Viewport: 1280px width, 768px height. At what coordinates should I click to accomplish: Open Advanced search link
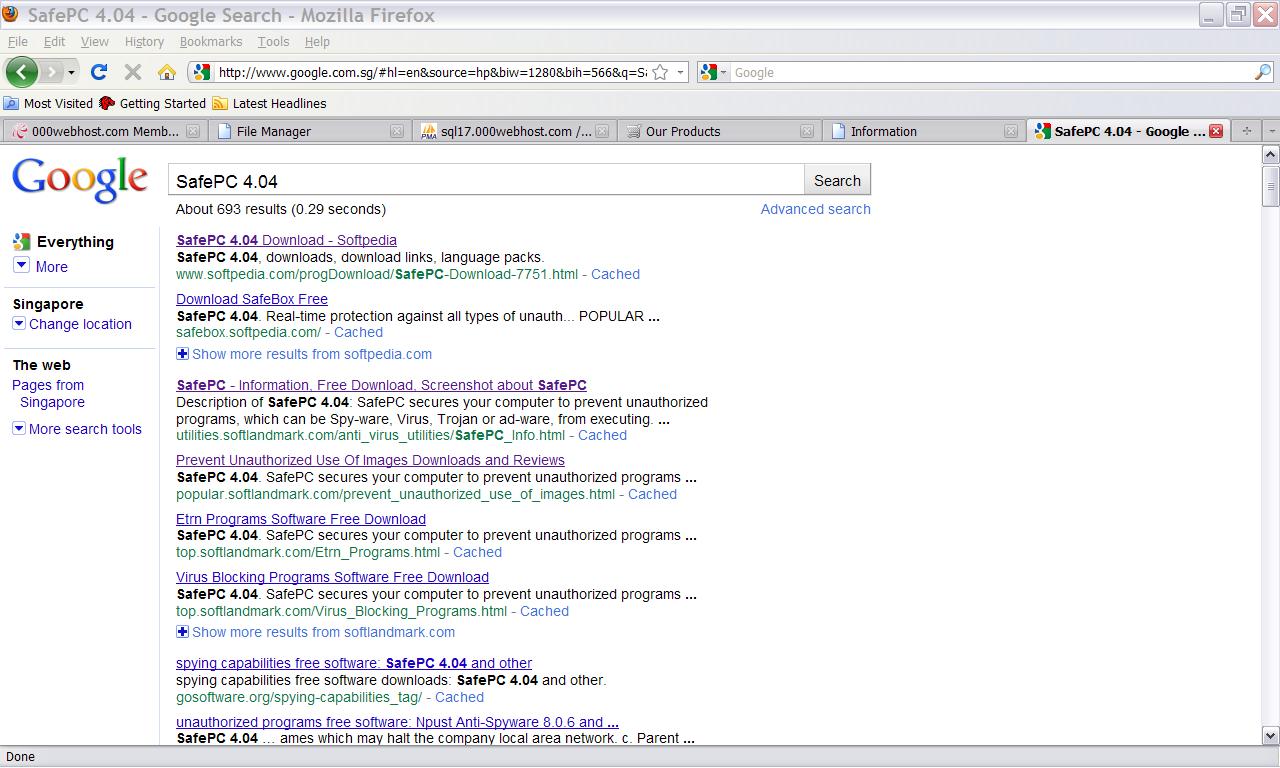pos(815,209)
